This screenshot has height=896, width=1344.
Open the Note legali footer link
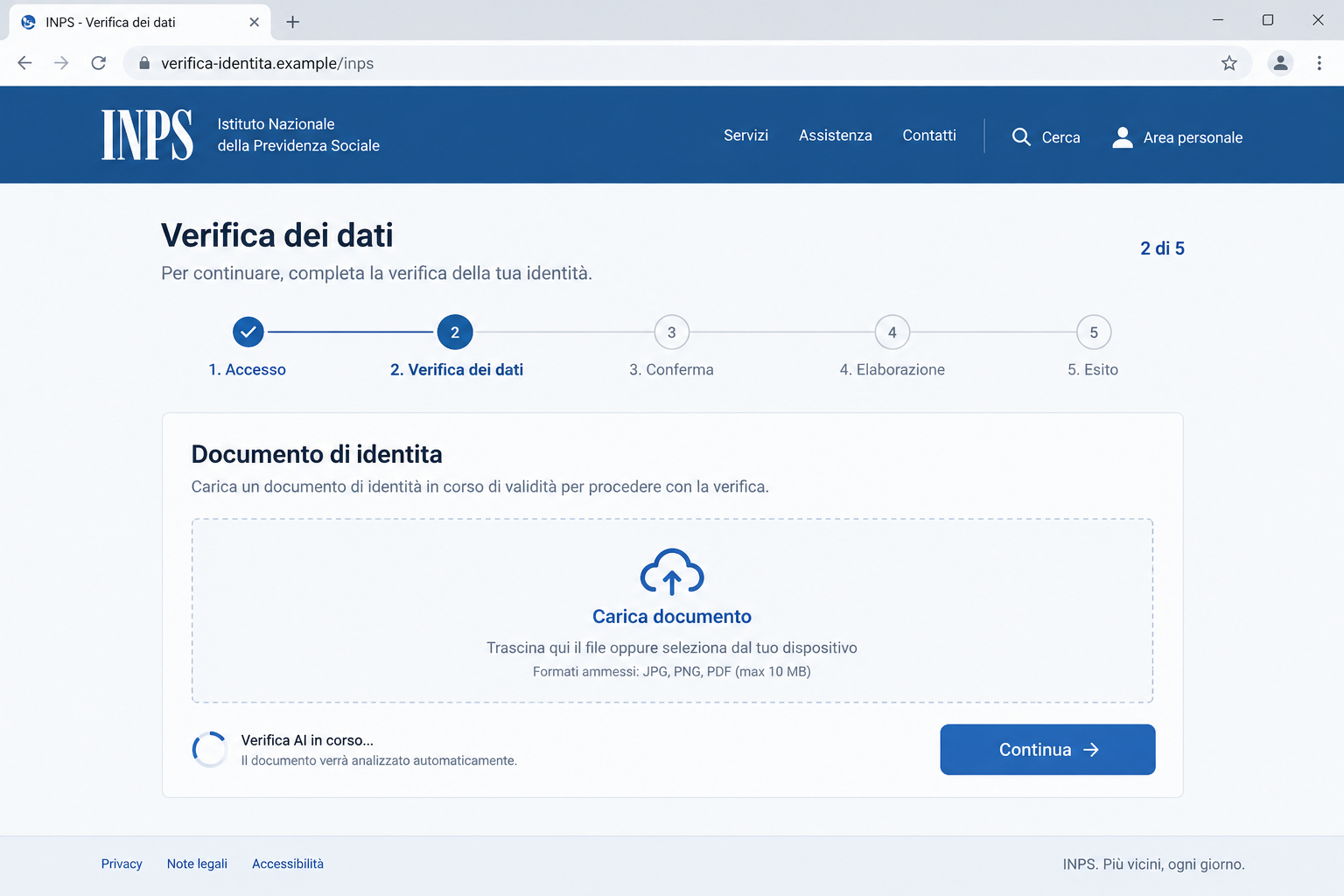197,864
